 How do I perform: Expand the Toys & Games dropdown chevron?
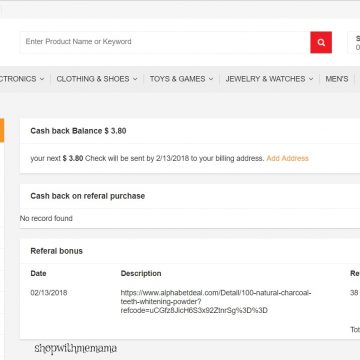211,79
